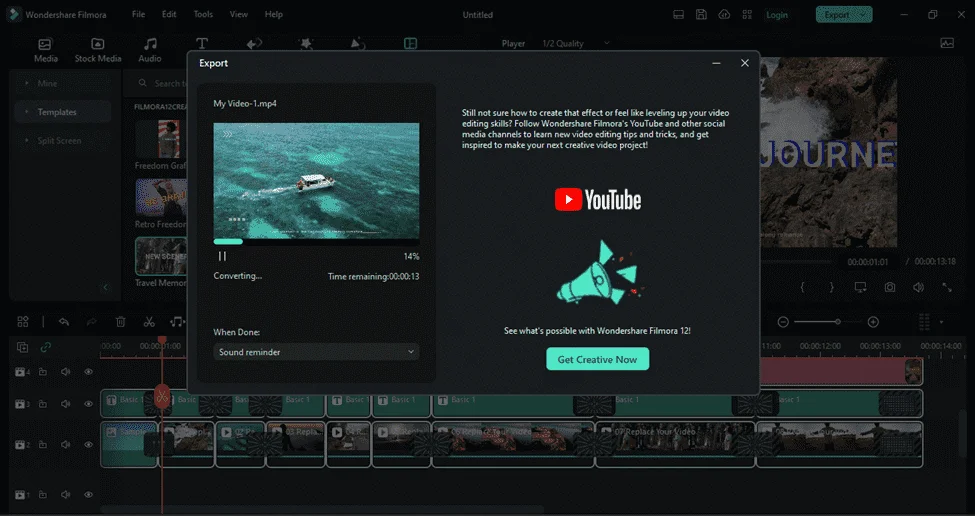Switch to the Media tab
The height and width of the screenshot is (516, 975).
coord(45,50)
